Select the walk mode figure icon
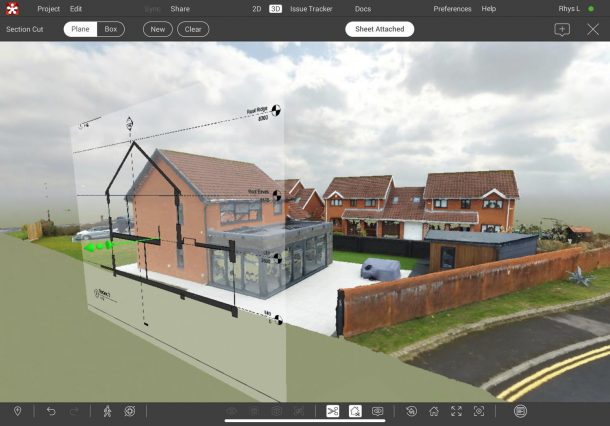610x426 pixels. (107, 411)
